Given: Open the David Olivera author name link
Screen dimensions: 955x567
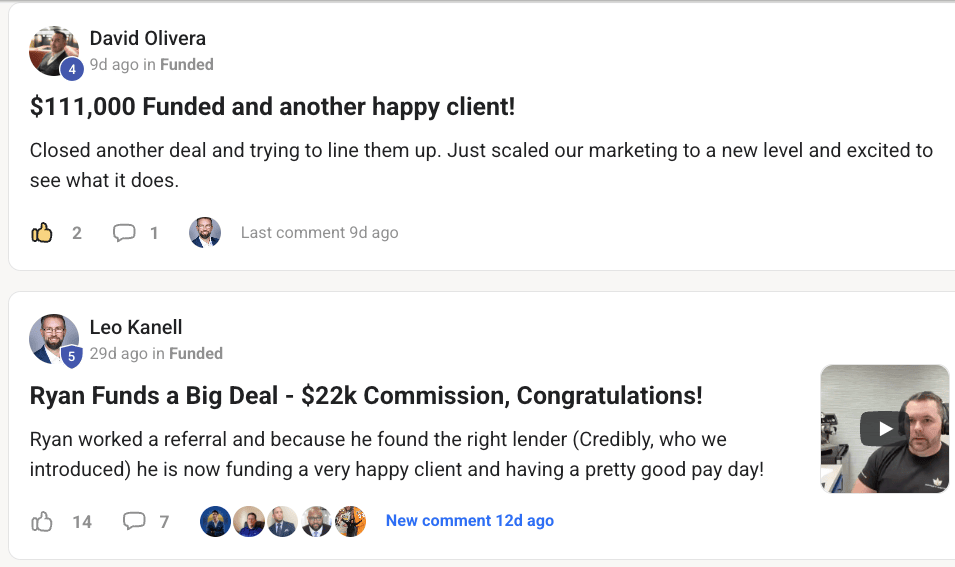Looking at the screenshot, I should click(148, 39).
